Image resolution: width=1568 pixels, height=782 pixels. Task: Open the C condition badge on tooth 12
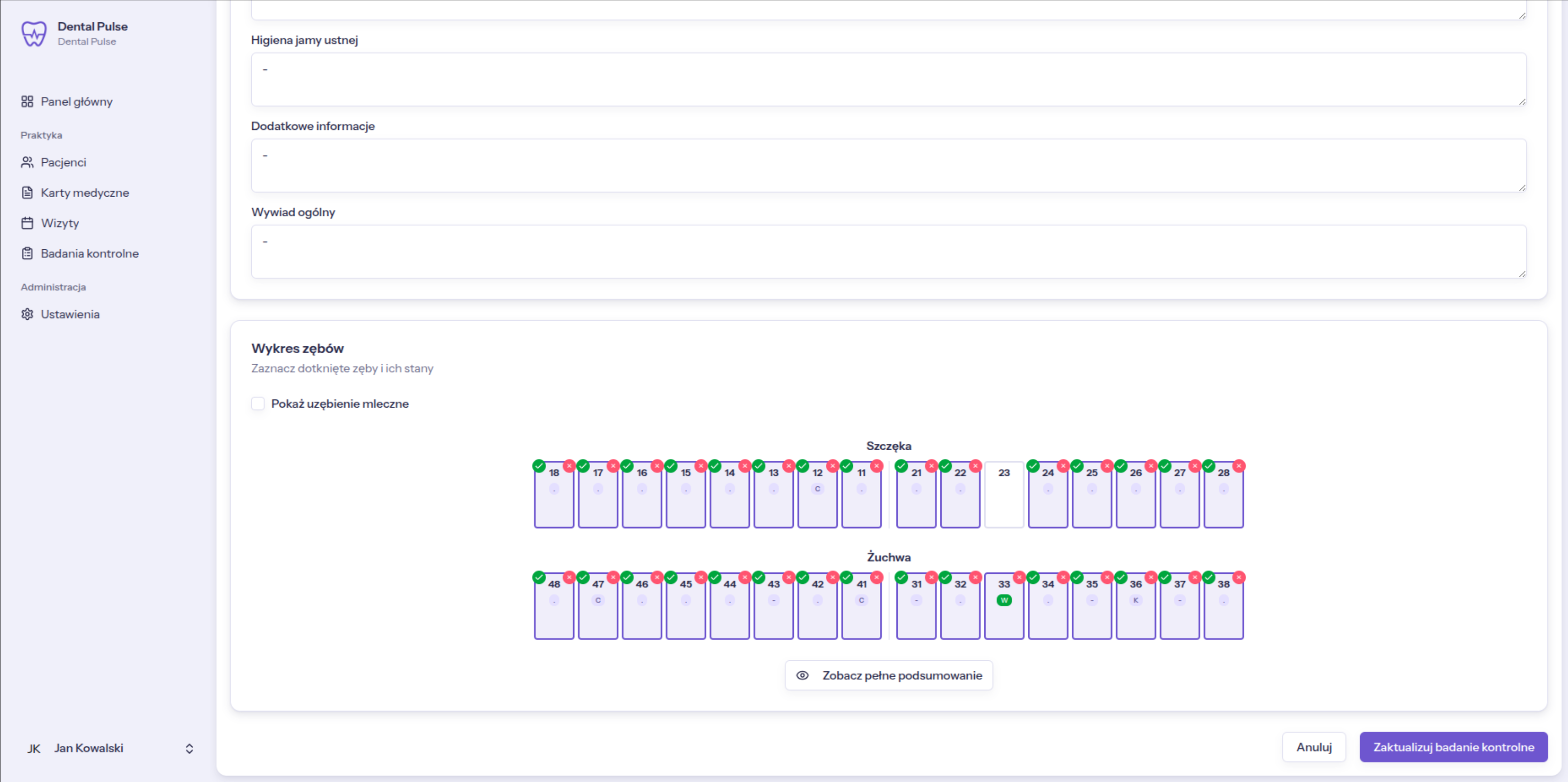tap(818, 489)
